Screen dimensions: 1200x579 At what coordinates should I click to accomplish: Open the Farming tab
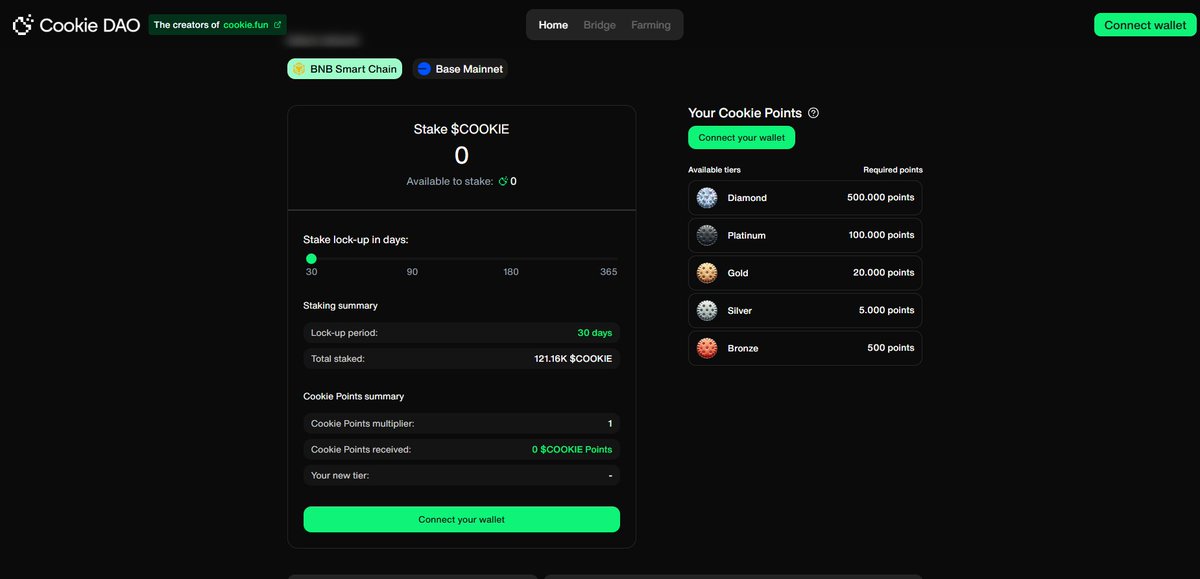point(651,25)
